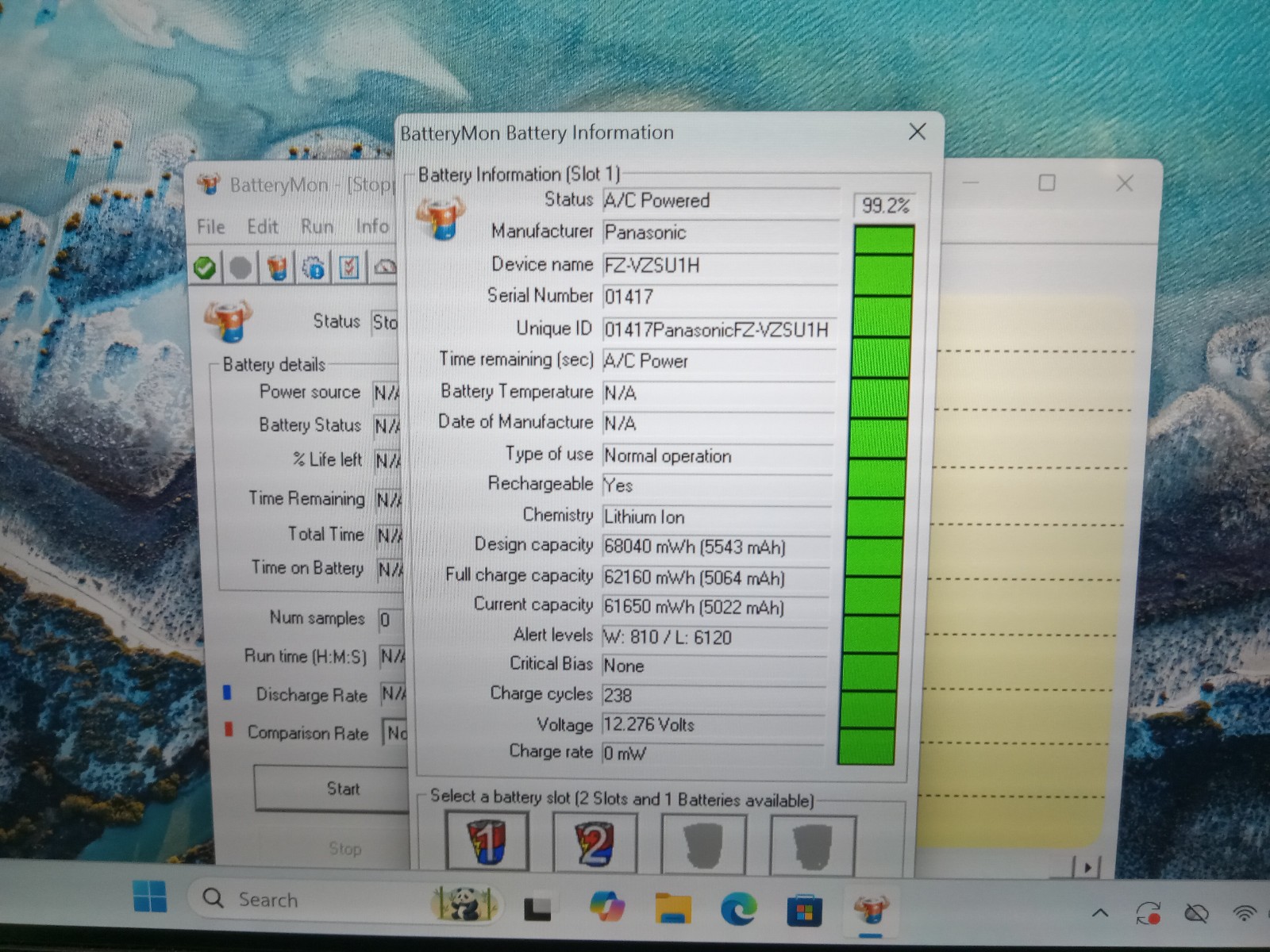Click the Num samples field showing 0
The width and height of the screenshot is (1270, 952).
click(x=391, y=620)
